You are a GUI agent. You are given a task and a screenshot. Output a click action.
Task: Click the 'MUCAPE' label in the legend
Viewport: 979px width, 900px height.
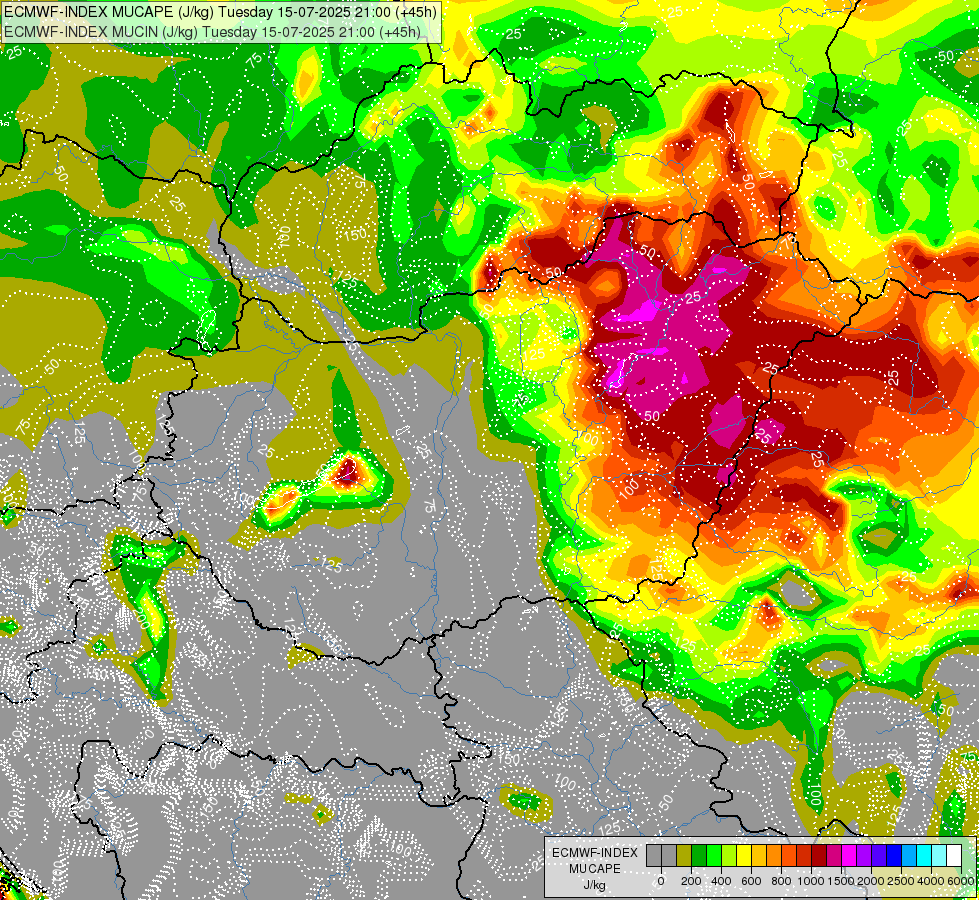tap(595, 869)
